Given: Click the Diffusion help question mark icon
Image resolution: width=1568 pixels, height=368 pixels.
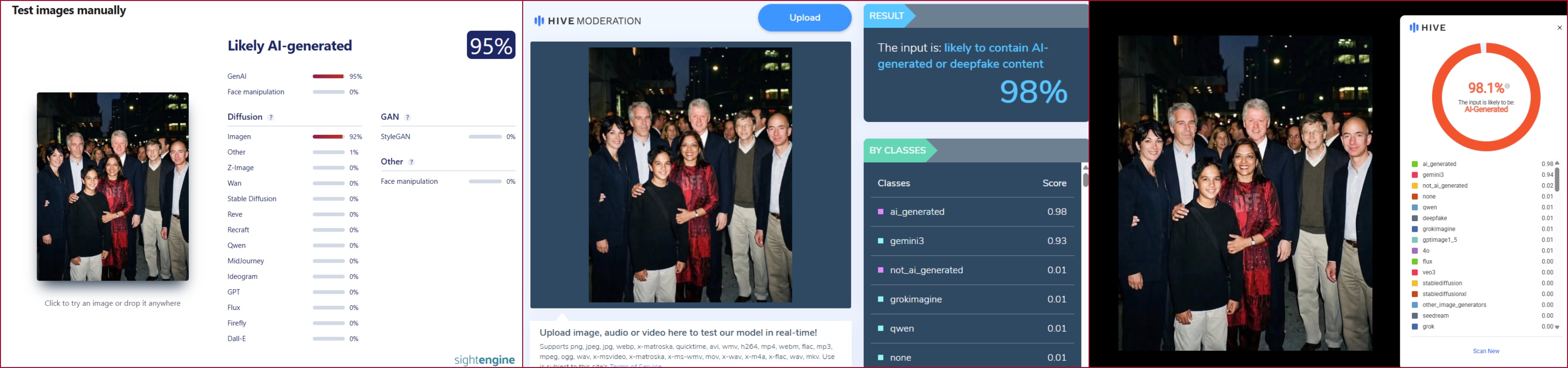Looking at the screenshot, I should [271, 118].
